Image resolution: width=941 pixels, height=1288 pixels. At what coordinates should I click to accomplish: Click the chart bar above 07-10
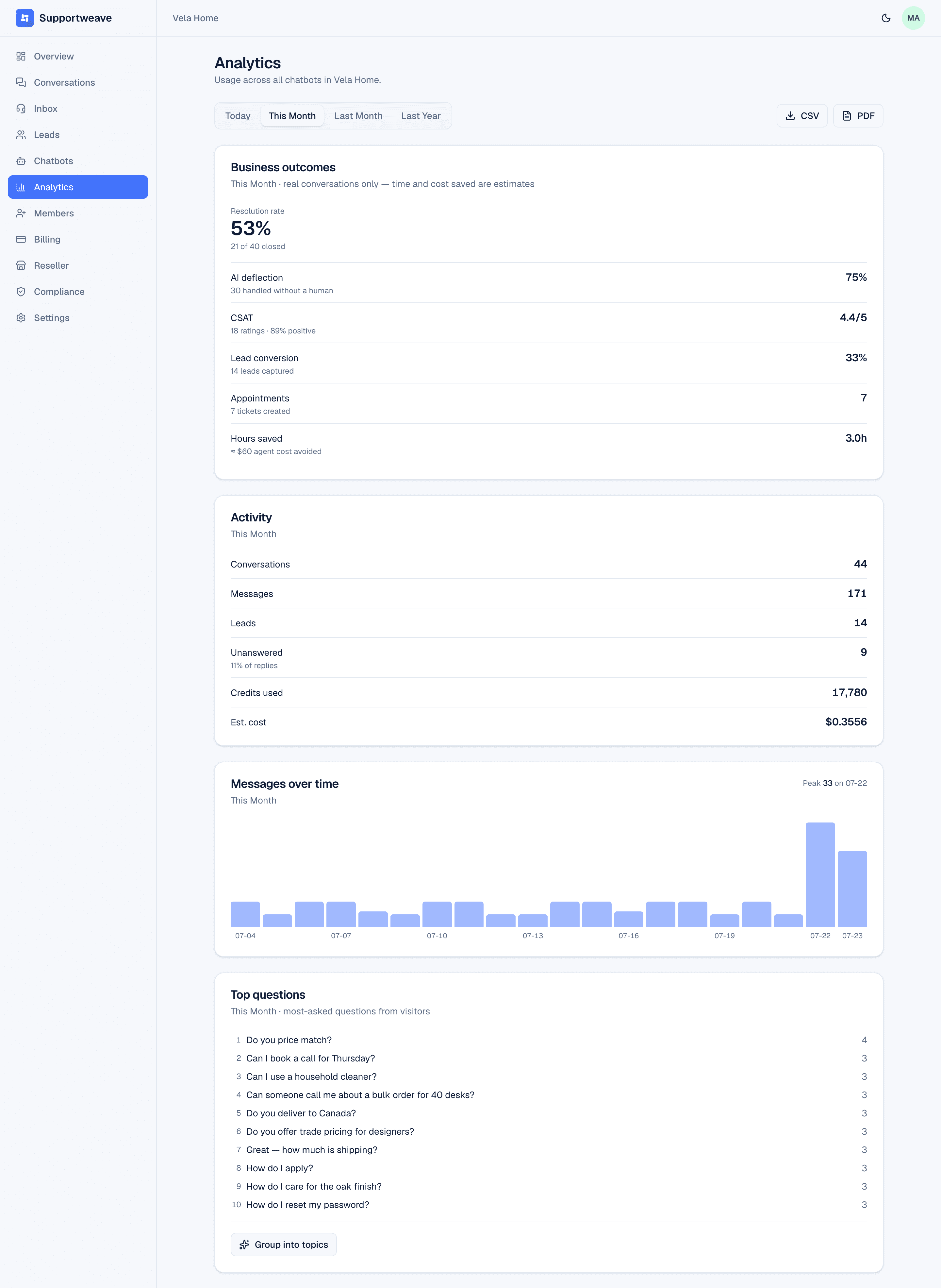tap(437, 914)
